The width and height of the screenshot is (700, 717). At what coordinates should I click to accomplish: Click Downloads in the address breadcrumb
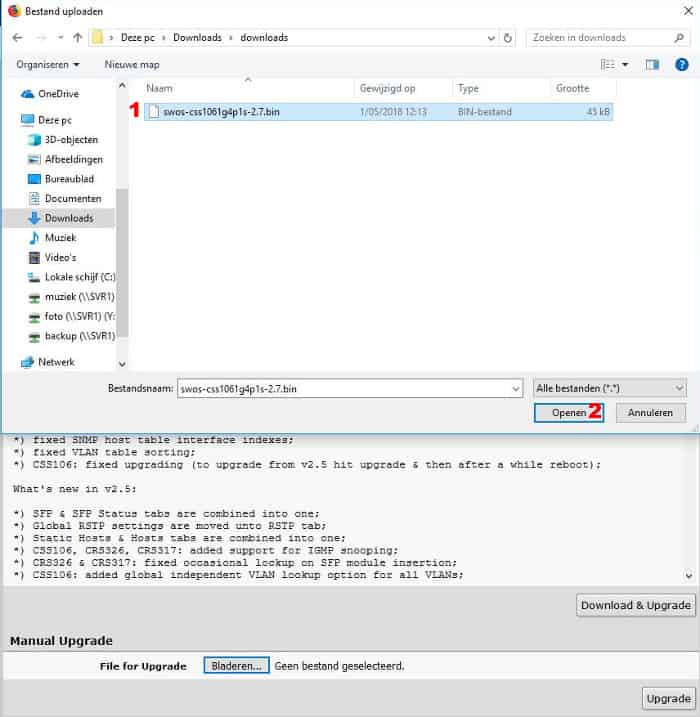(197, 37)
